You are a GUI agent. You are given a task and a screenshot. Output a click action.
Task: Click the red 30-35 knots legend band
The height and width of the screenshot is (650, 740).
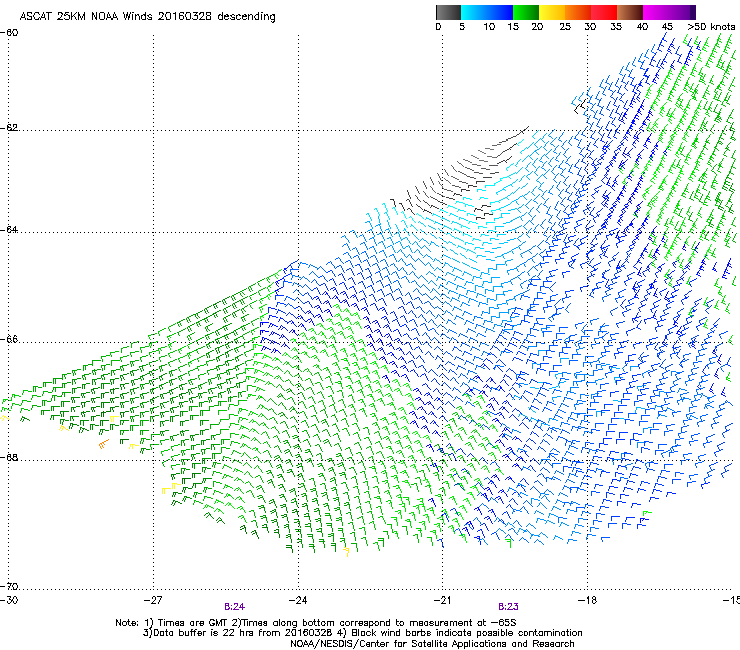click(x=604, y=12)
